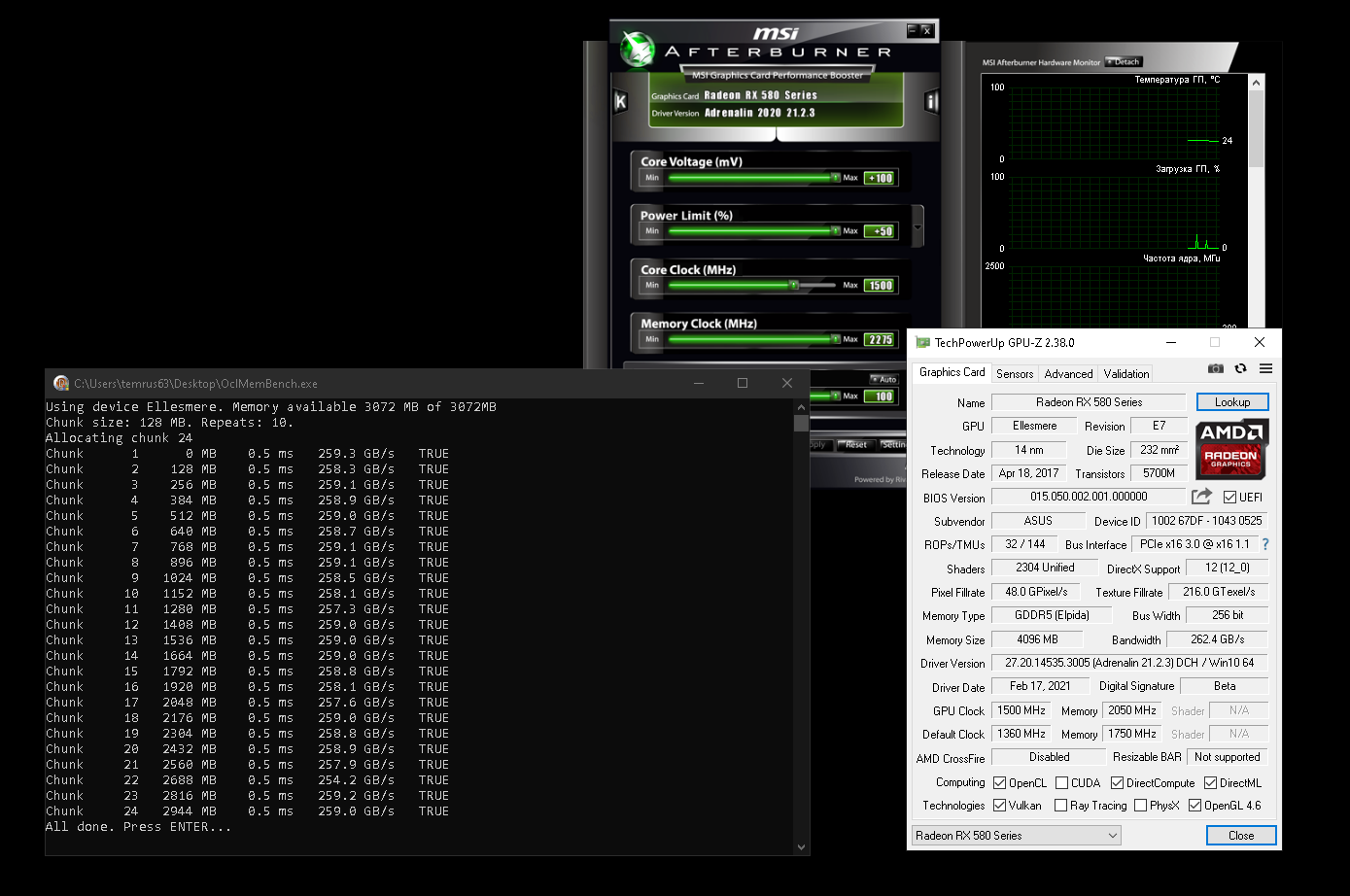This screenshot has height=896, width=1350.
Task: Take a screenshot with GPU-Z camera icon
Action: 1215,369
